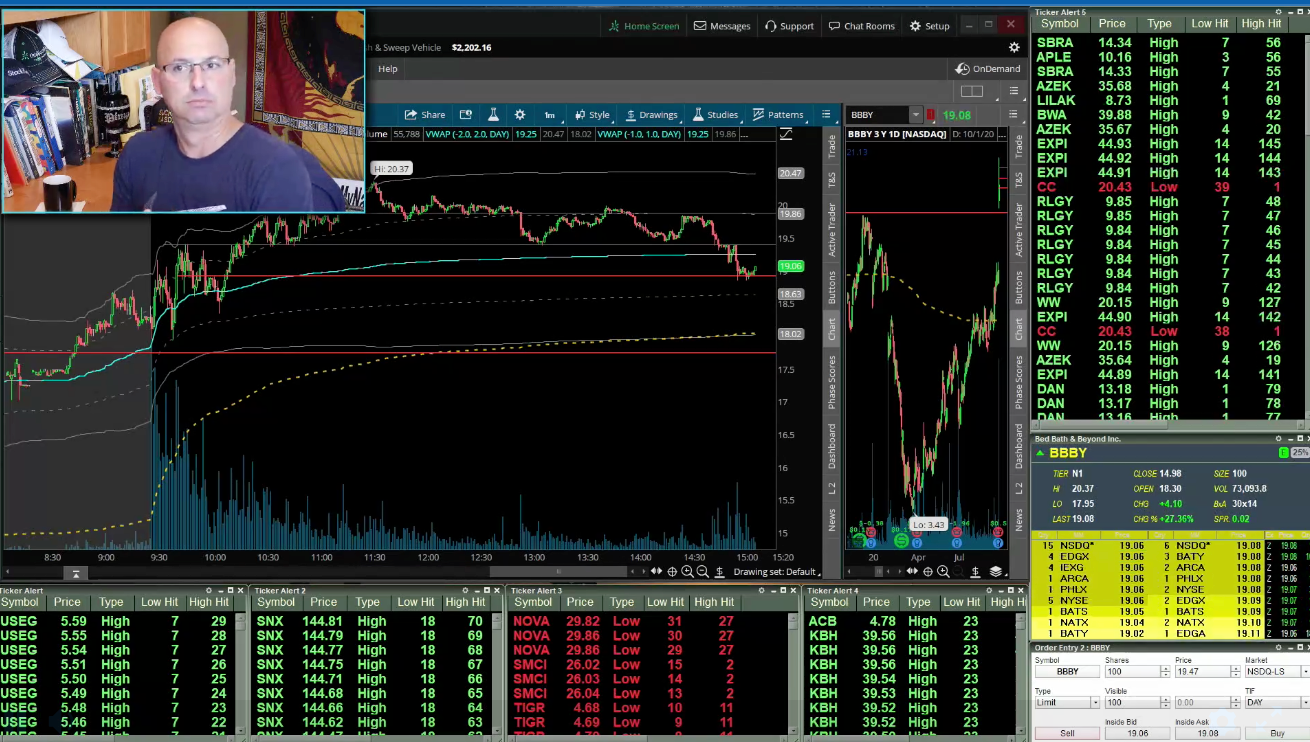The image size is (1310, 742).
Task: Open Ticker Alert 2 settings gear
Action: [465, 590]
